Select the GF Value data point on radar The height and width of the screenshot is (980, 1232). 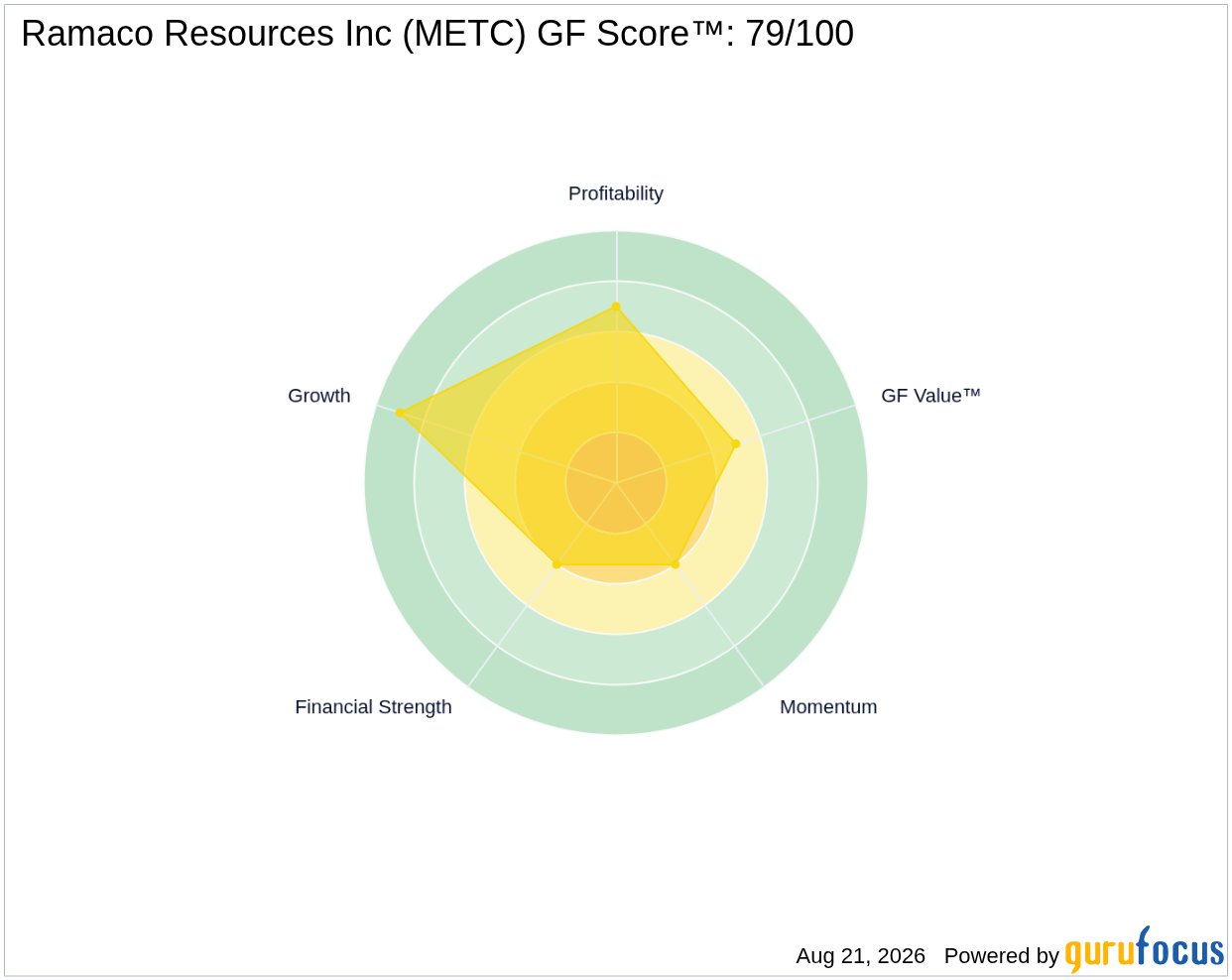pyautogui.click(x=735, y=443)
